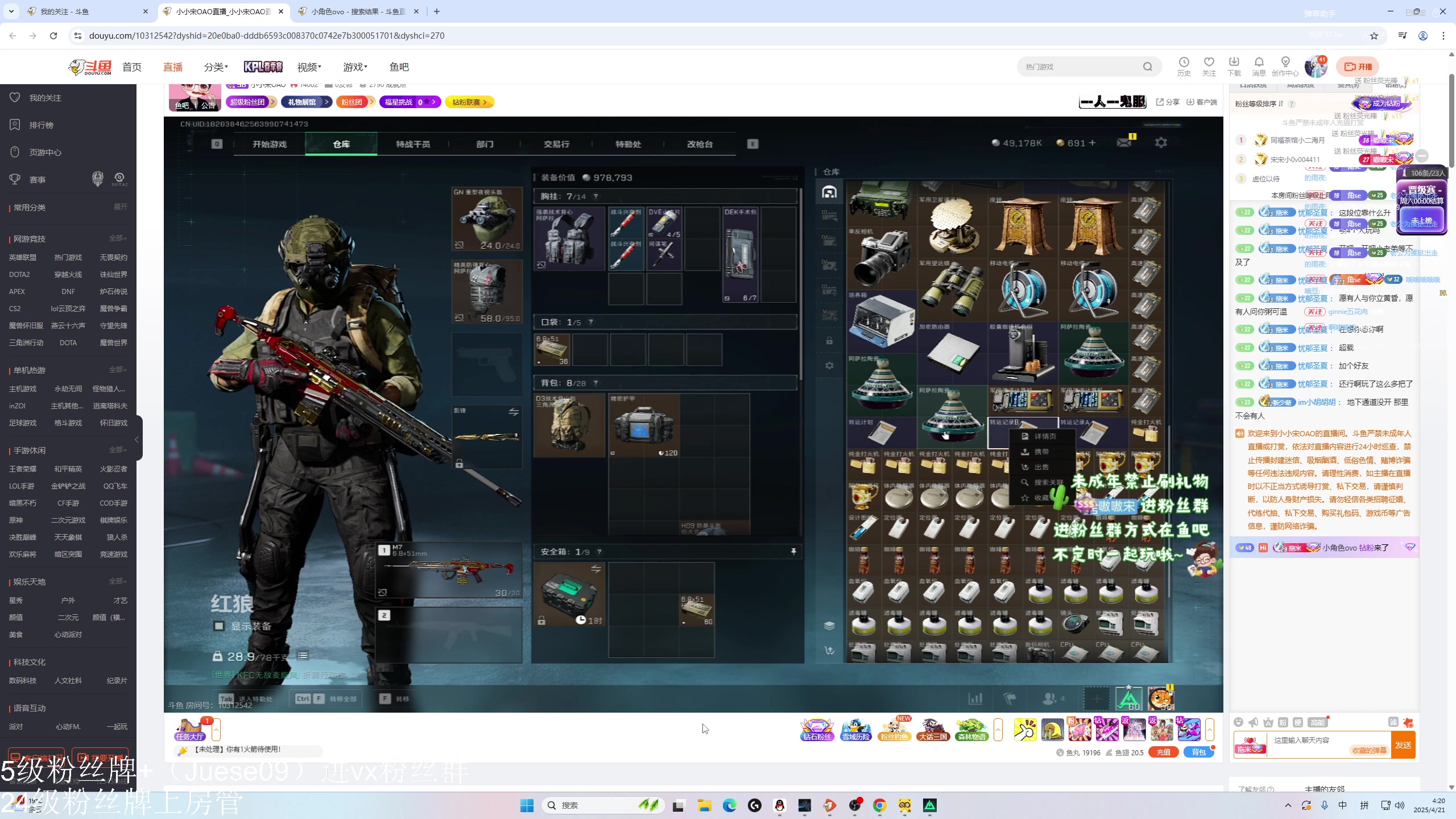Open 钻石粉丝 activity icon
The width and height of the screenshot is (1456, 819).
coord(817,729)
